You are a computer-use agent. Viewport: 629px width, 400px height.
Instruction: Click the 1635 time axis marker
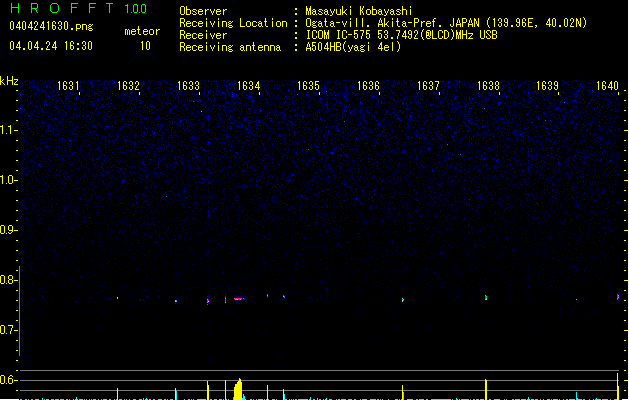coord(308,86)
